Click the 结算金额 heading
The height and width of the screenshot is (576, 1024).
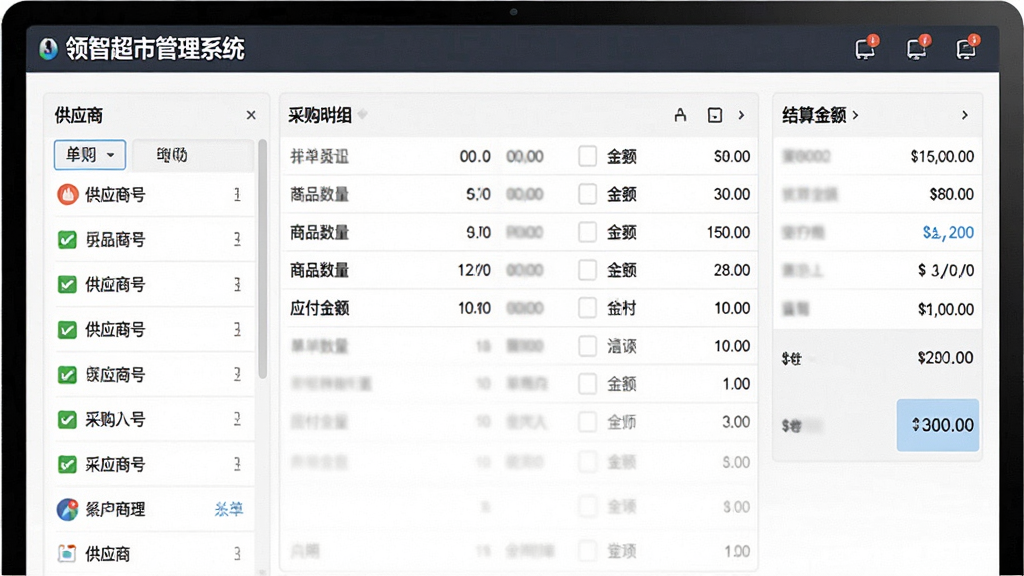(814, 116)
